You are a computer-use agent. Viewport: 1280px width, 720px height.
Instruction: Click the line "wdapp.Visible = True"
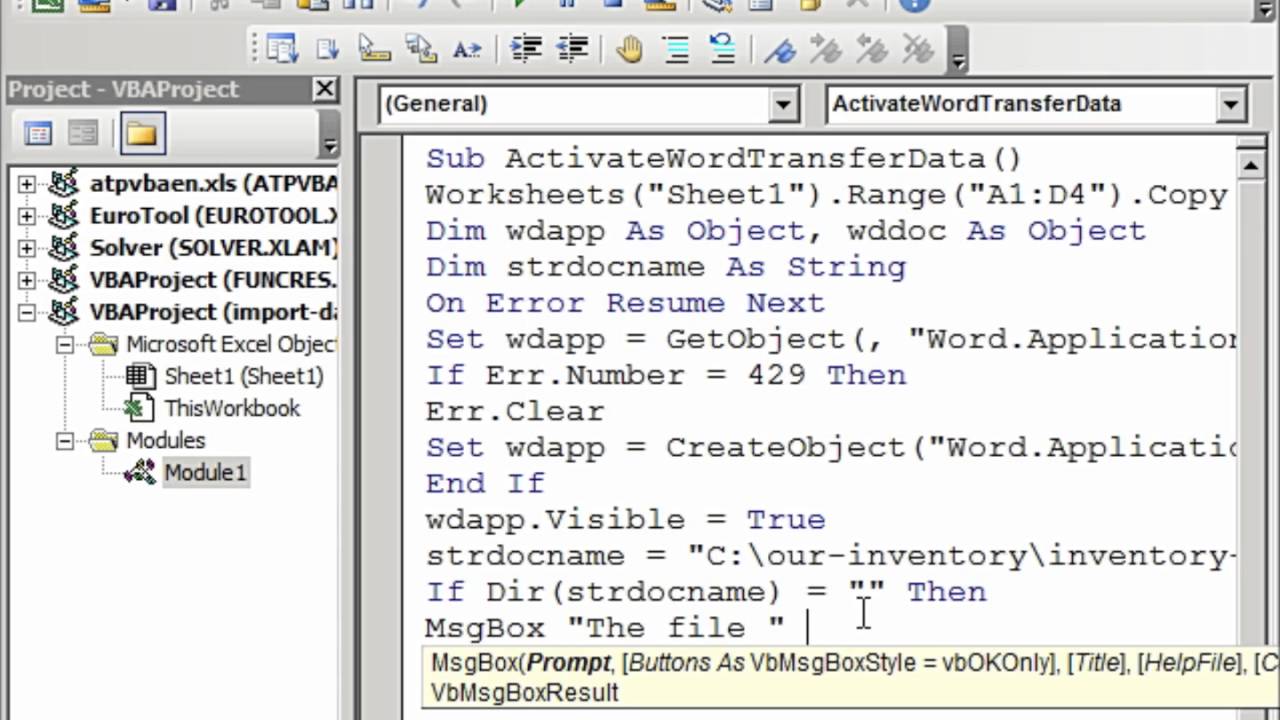pos(625,518)
